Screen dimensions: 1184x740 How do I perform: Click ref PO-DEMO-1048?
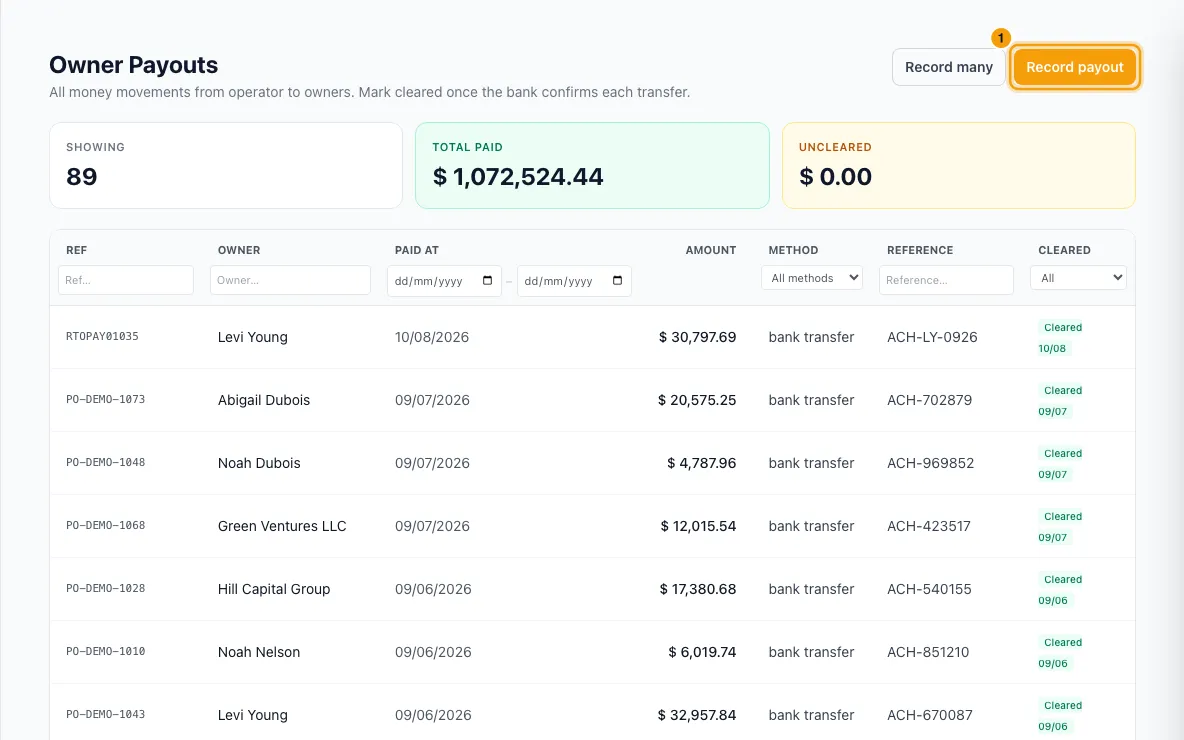(105, 462)
